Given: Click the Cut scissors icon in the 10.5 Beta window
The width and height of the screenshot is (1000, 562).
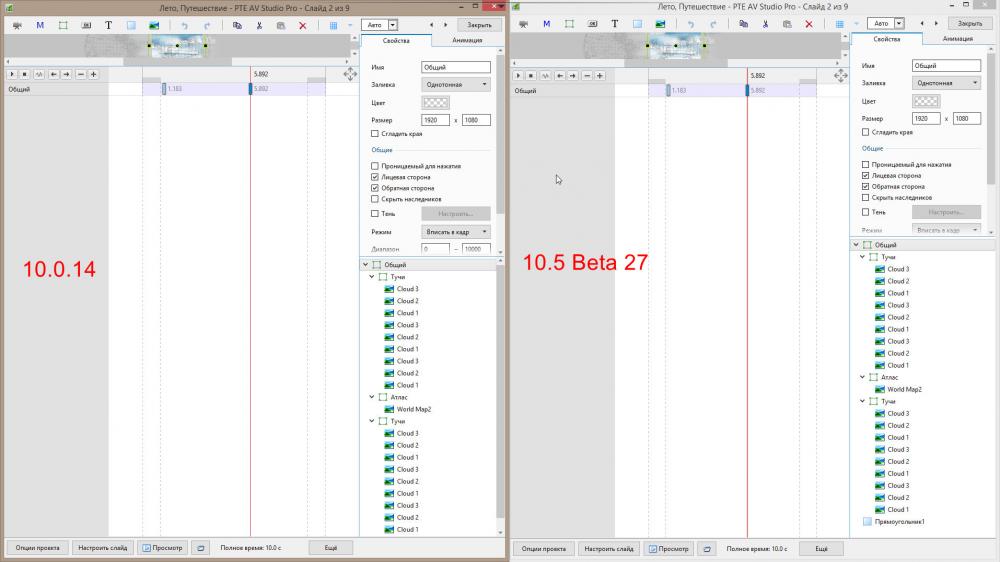Looking at the screenshot, I should 764,24.
